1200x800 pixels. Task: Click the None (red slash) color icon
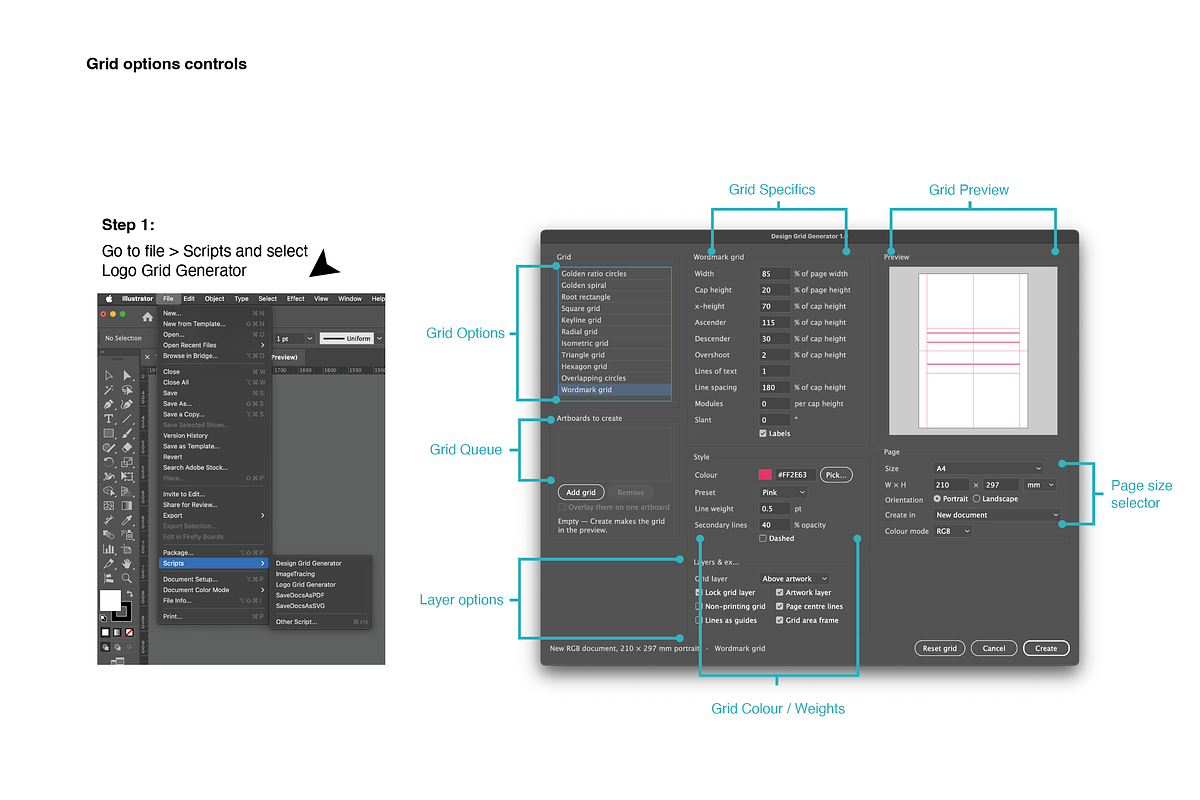(x=130, y=631)
